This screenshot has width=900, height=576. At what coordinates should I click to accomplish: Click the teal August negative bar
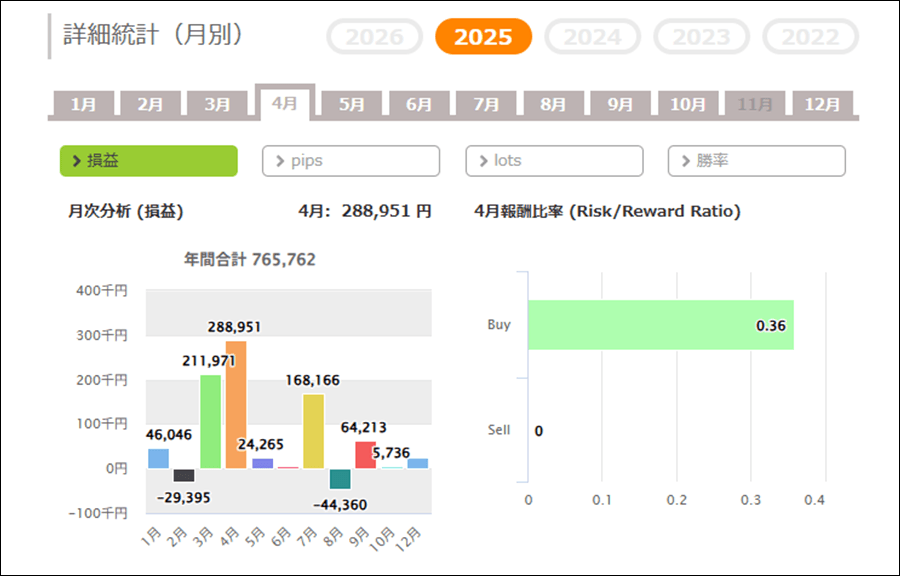[340, 478]
